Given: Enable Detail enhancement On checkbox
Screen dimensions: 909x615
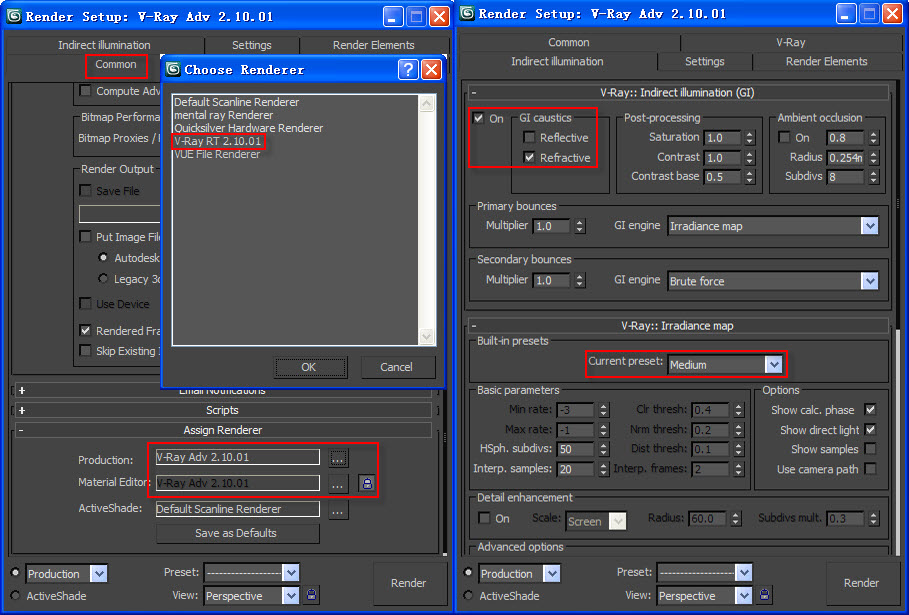Looking at the screenshot, I should pyautogui.click(x=483, y=518).
